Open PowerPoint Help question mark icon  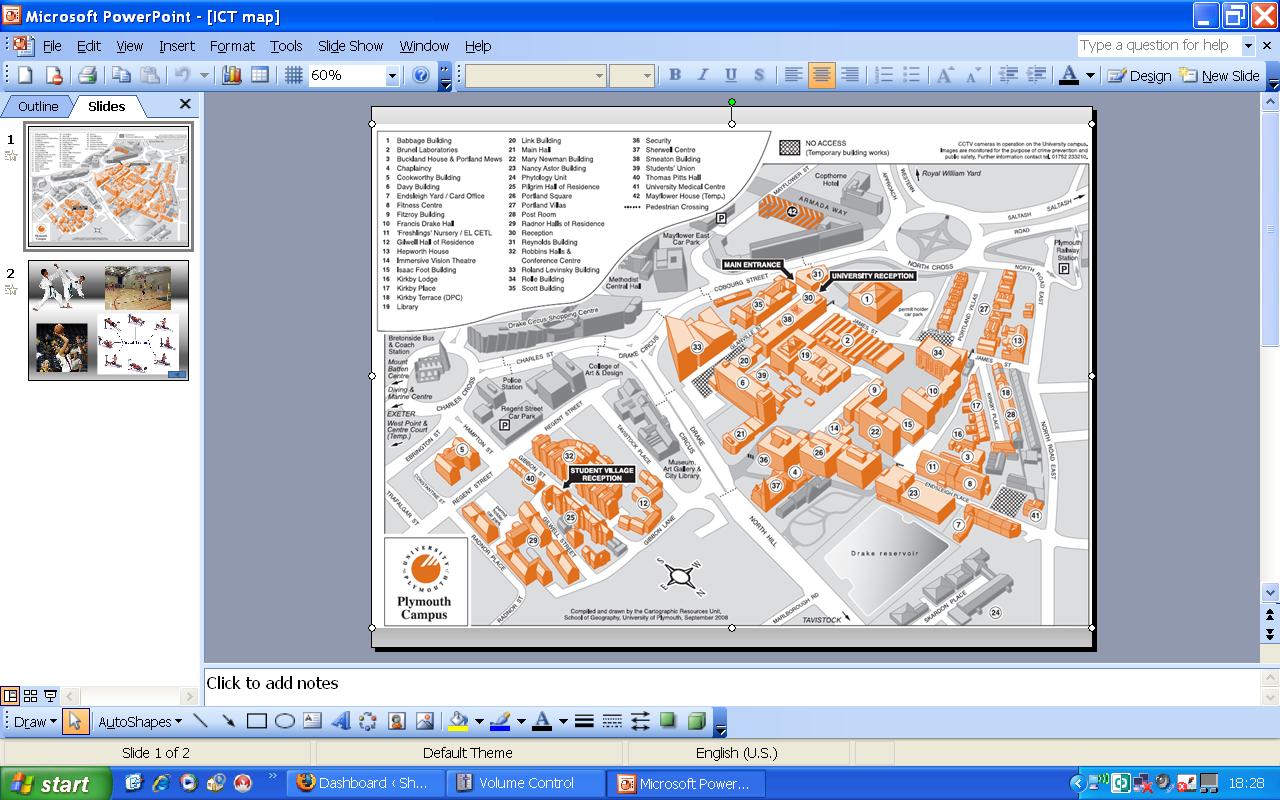pos(420,75)
